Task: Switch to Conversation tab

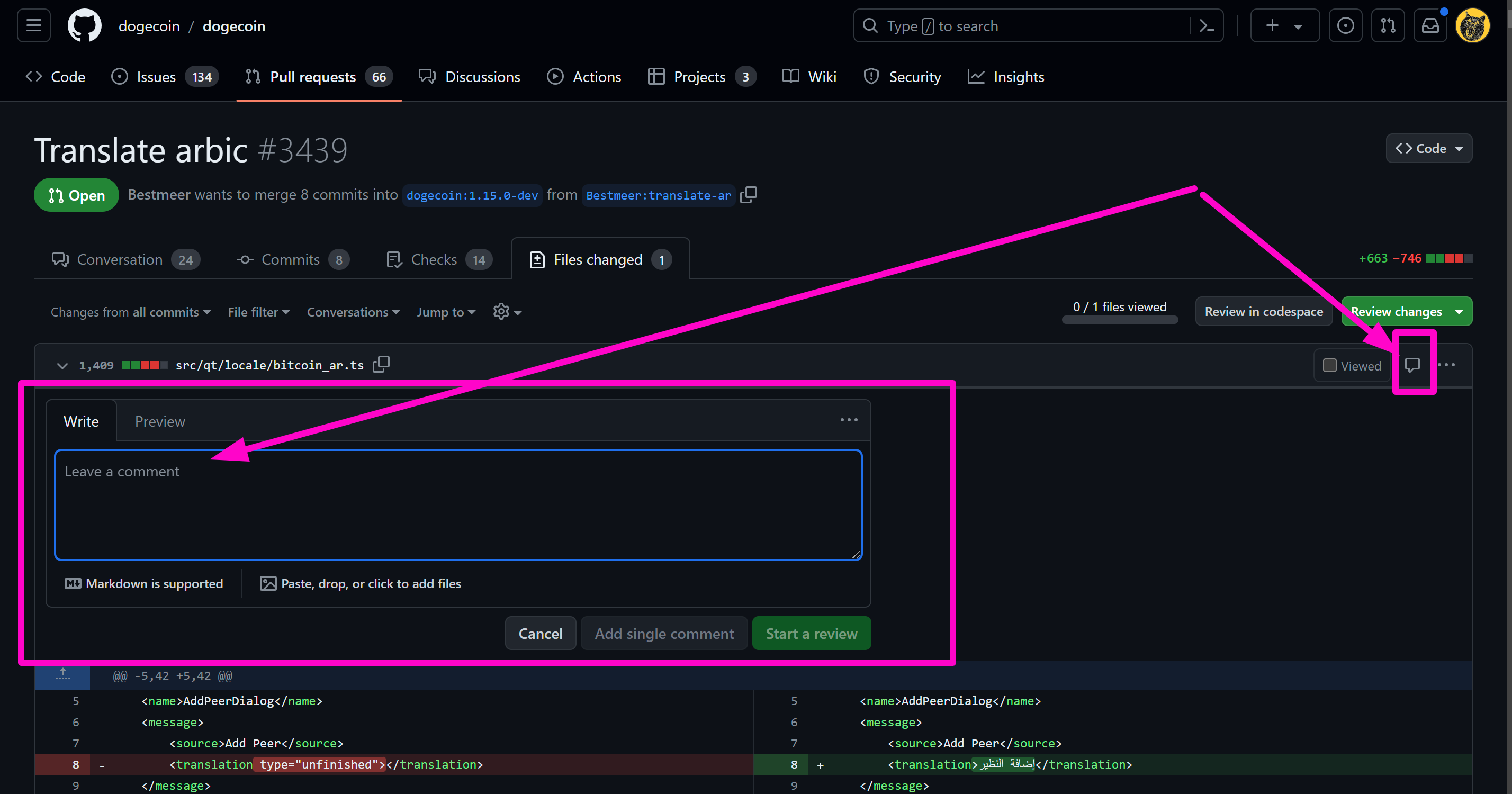Action: (x=125, y=259)
